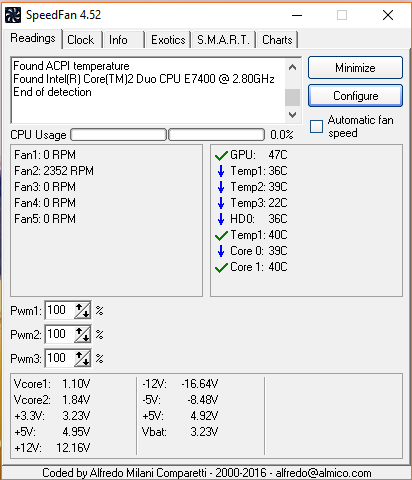Click the first CPU Usage progress bar

(118, 135)
